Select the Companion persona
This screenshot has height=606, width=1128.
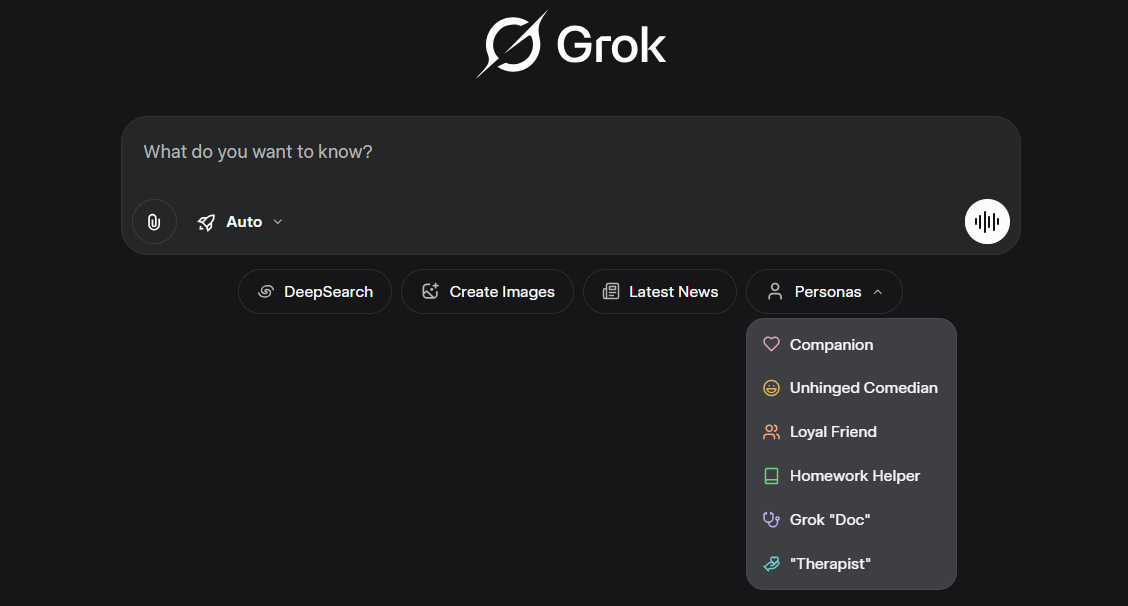831,344
